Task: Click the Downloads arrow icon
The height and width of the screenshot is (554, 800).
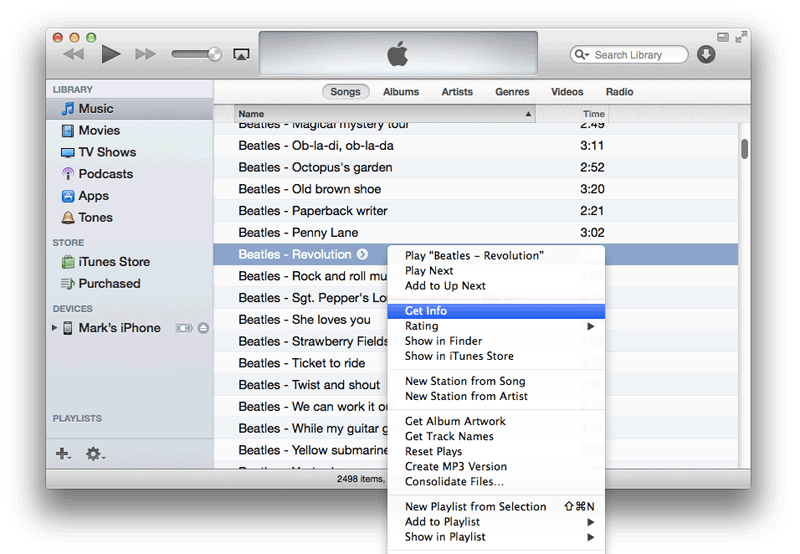Action: (706, 54)
